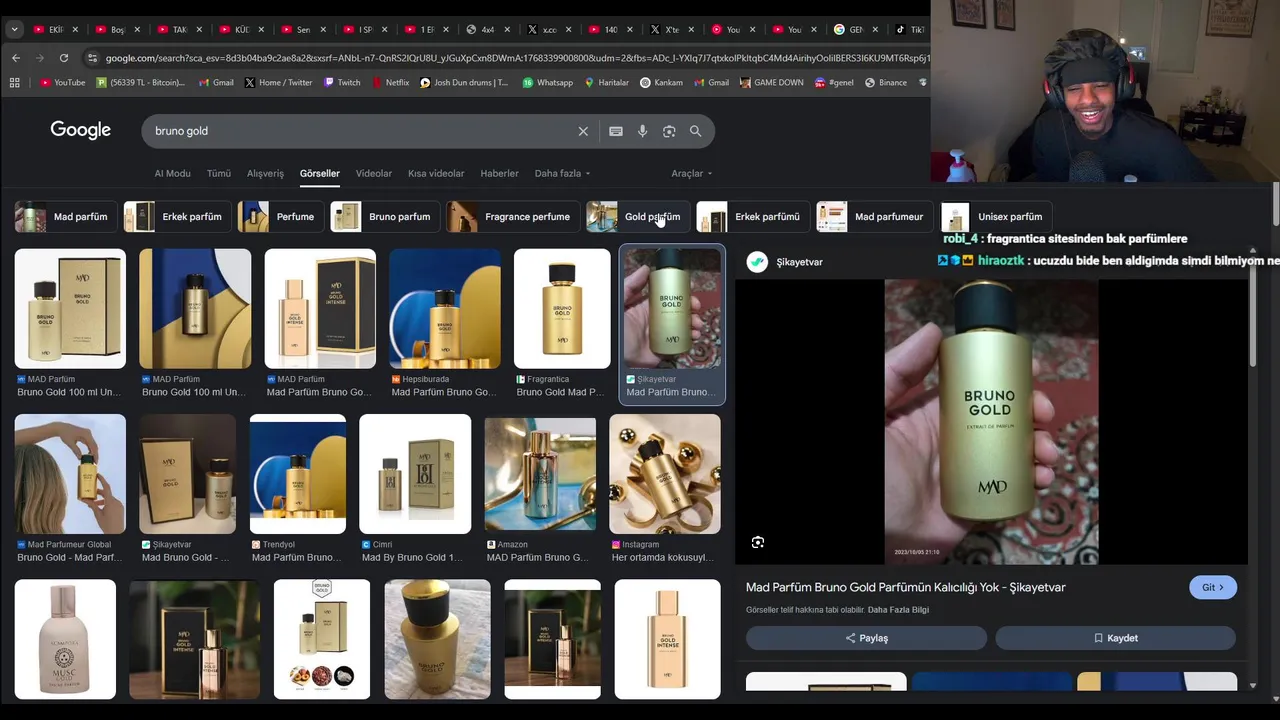Screen dimensions: 1280x720
Task: Click the Git button in preview panel
Action: [x=1213, y=588]
